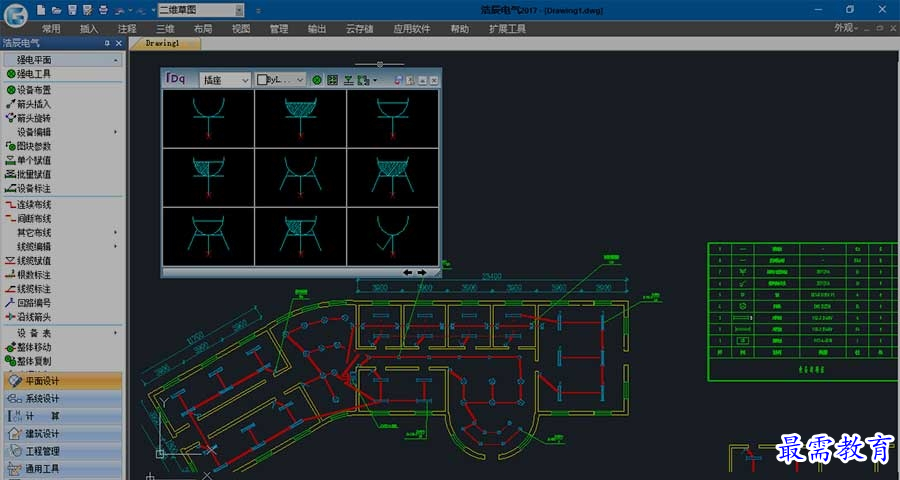The width and height of the screenshot is (900, 480).
Task: Open the 三维 ribbon tab
Action: coord(165,29)
